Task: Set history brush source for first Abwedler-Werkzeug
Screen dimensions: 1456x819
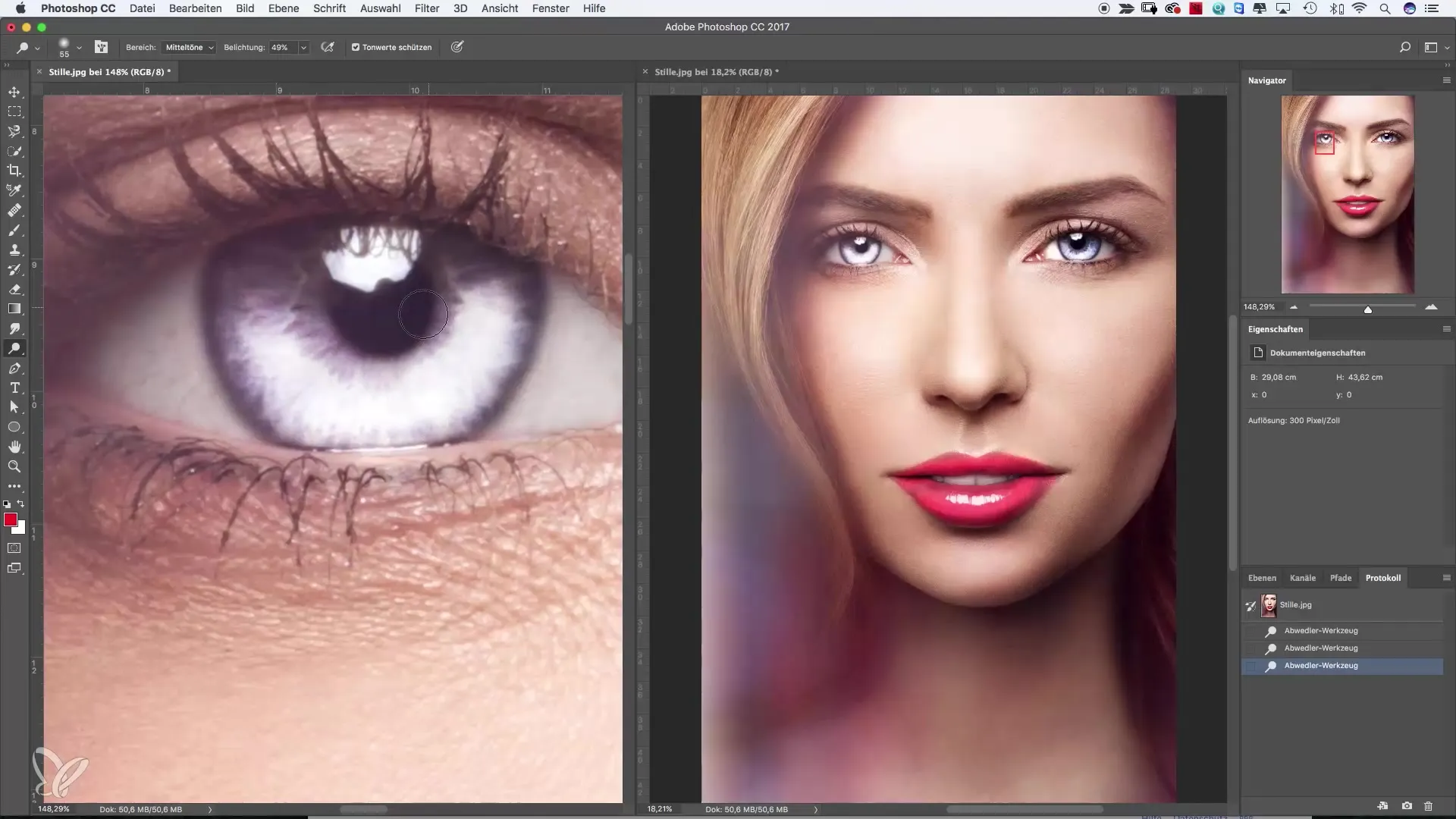Action: click(x=1250, y=631)
